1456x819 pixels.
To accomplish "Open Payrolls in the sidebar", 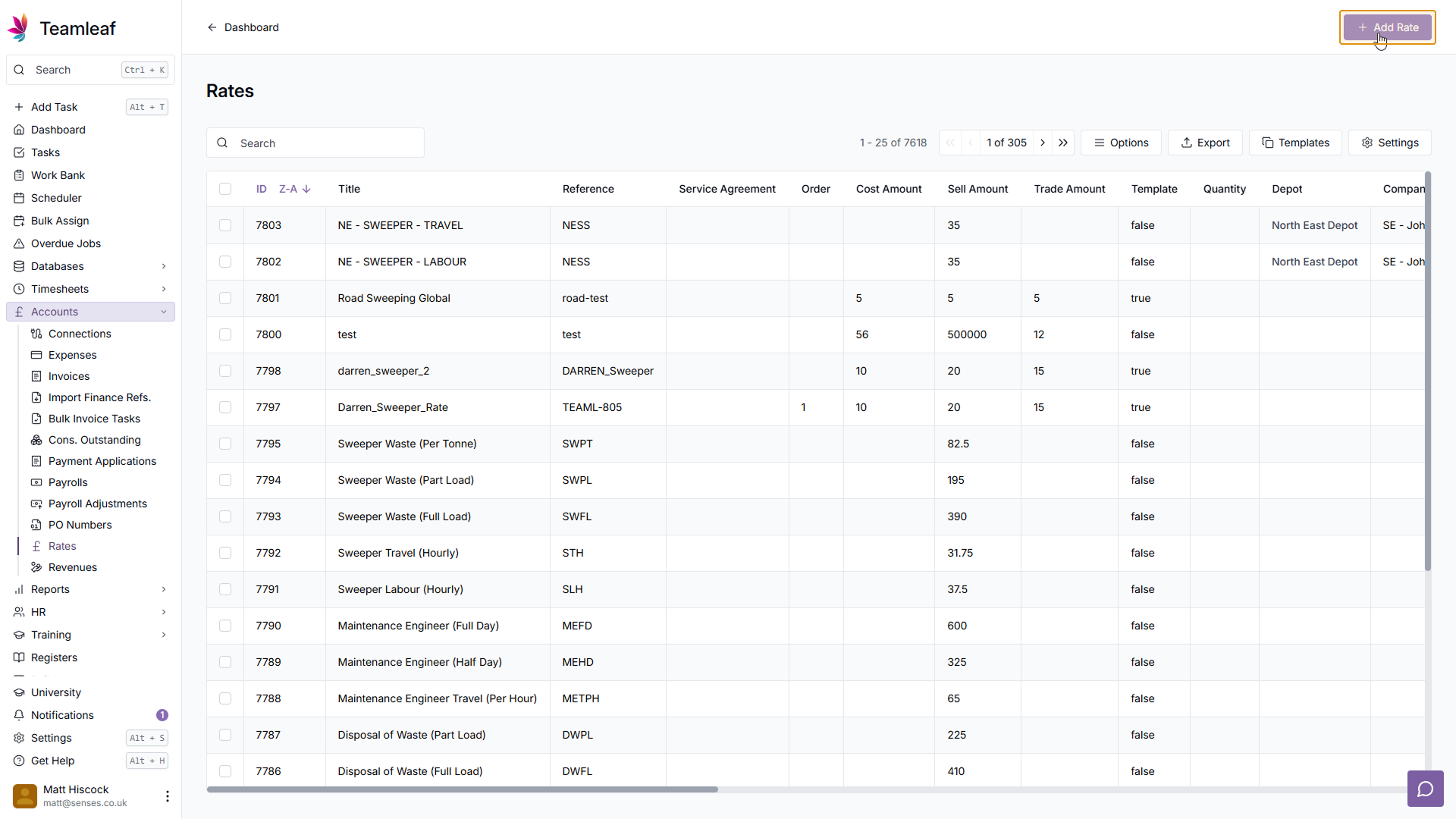I will 68,482.
